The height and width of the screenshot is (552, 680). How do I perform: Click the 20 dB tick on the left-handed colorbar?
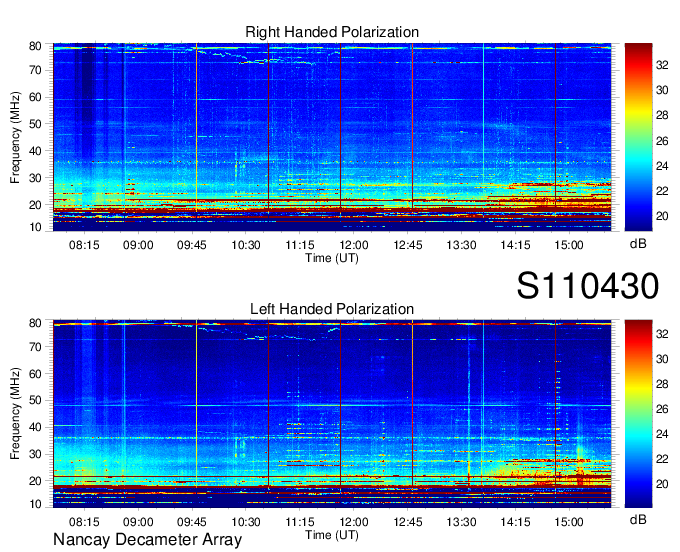pos(662,484)
